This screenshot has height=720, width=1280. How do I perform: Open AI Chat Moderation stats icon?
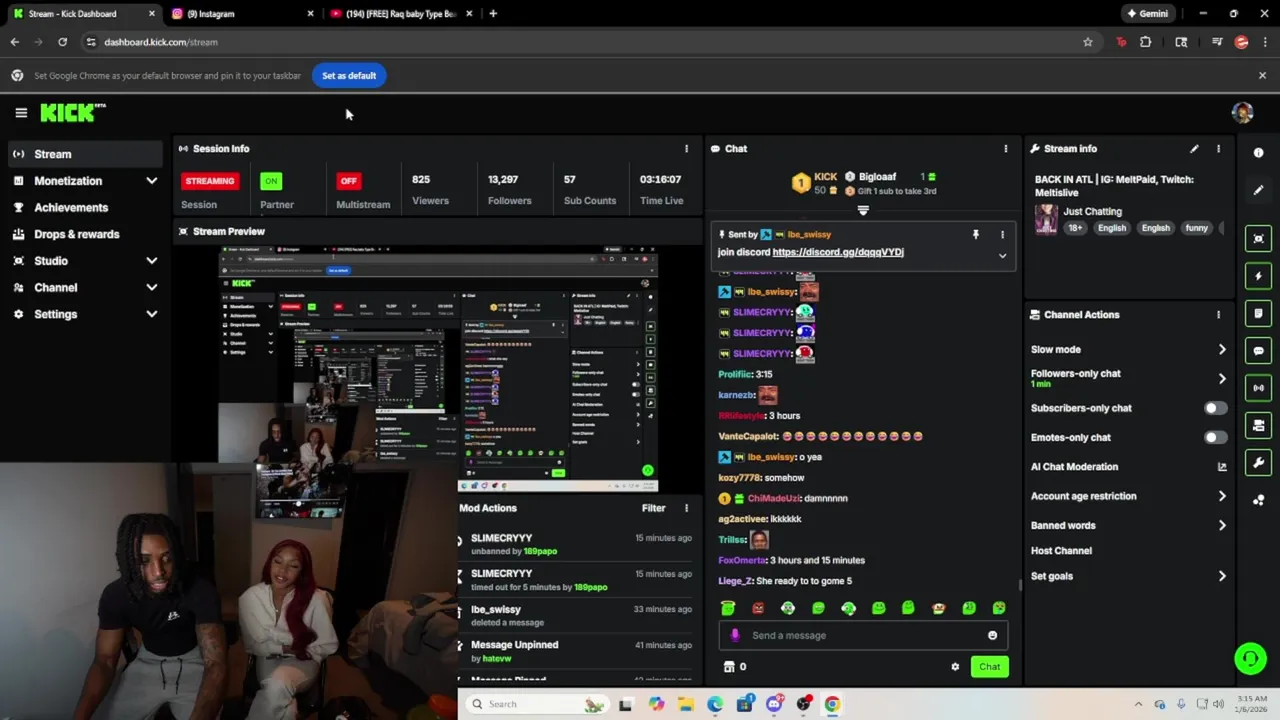pos(1222,467)
